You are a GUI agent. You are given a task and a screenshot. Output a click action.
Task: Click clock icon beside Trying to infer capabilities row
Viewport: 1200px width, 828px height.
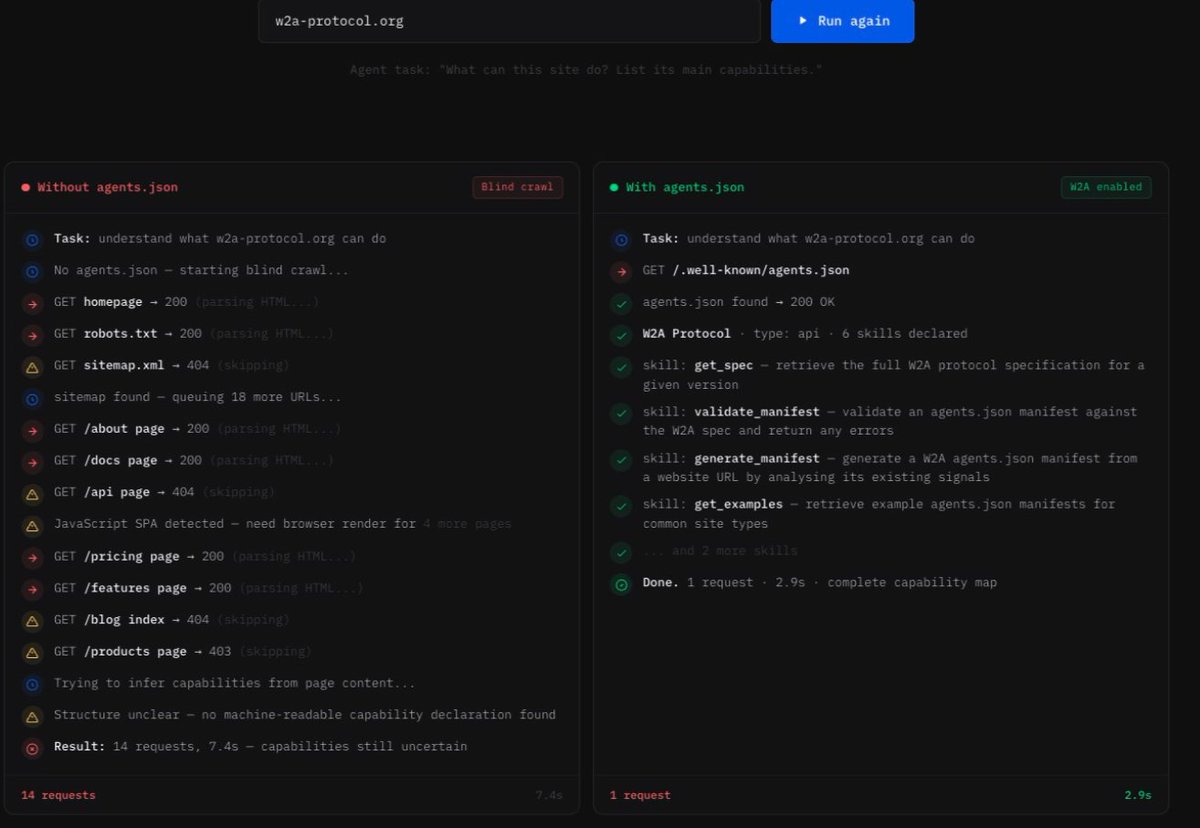(x=32, y=684)
